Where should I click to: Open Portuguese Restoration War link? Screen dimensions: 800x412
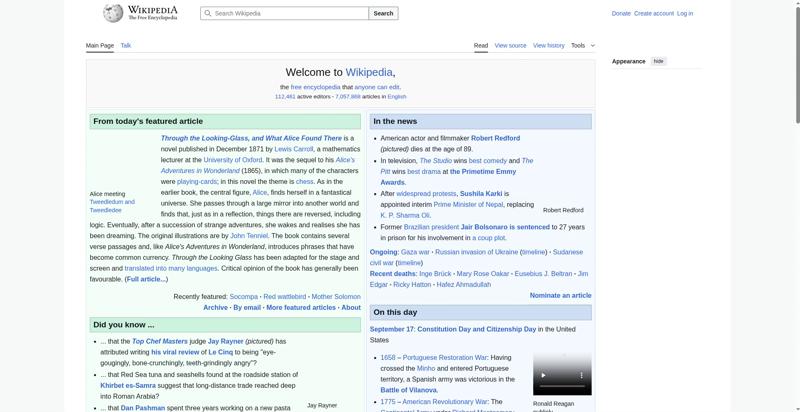pos(445,358)
